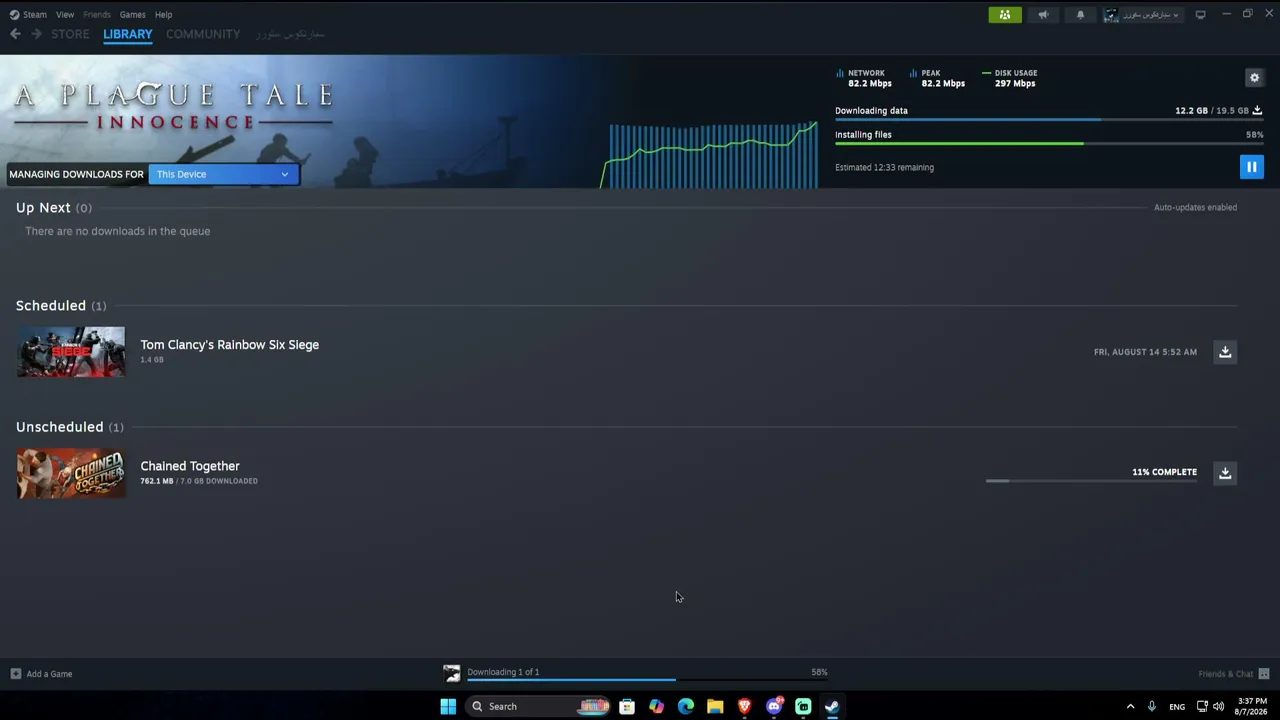1280x720 pixels.
Task: Click "Estimated 12:33 remaining" text
Action: [884, 167]
